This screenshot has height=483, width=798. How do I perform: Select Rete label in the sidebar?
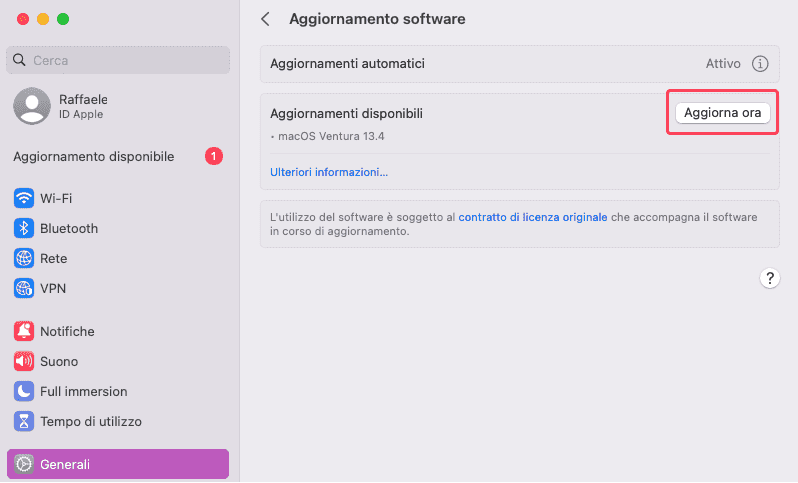click(x=53, y=259)
